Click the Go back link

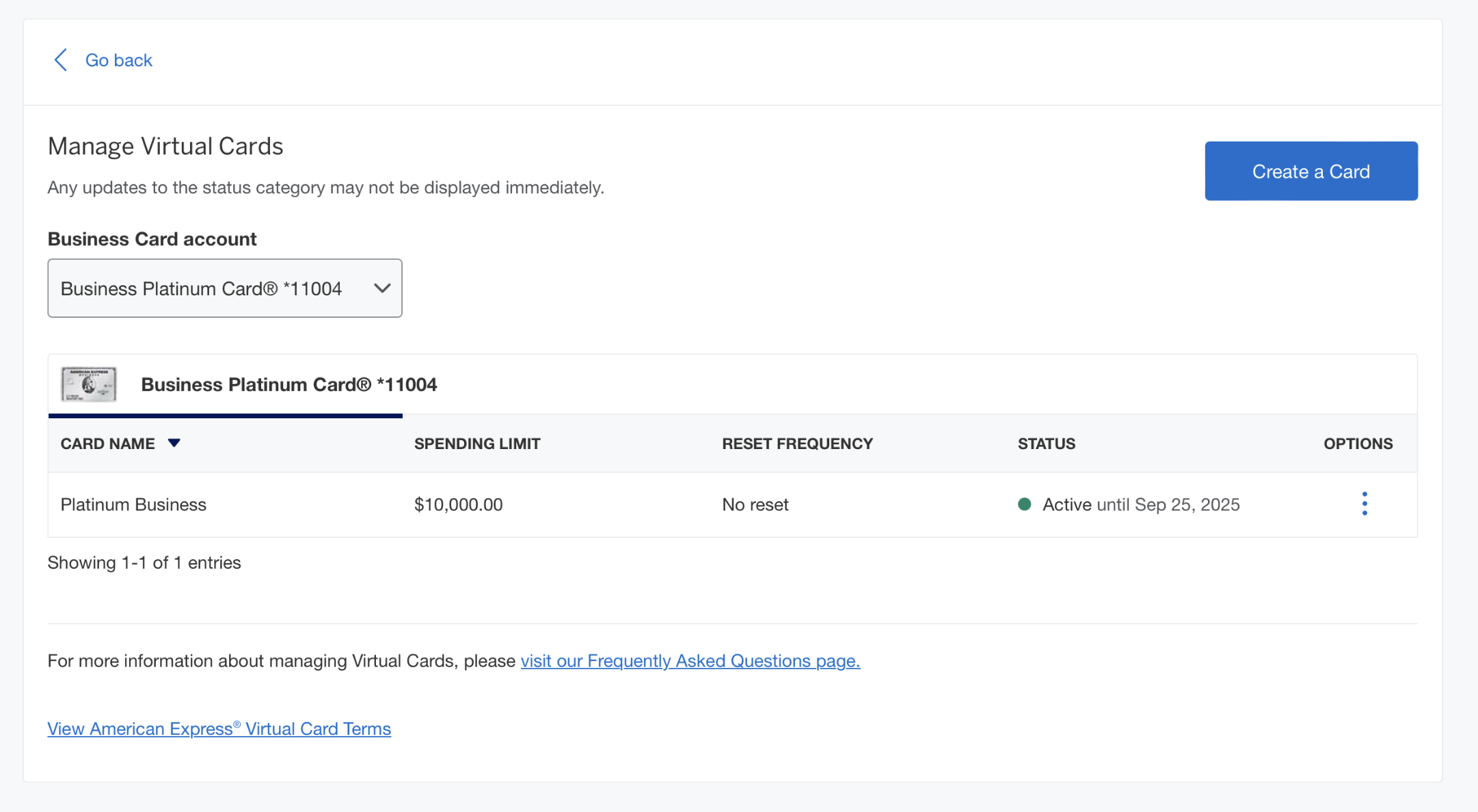118,60
